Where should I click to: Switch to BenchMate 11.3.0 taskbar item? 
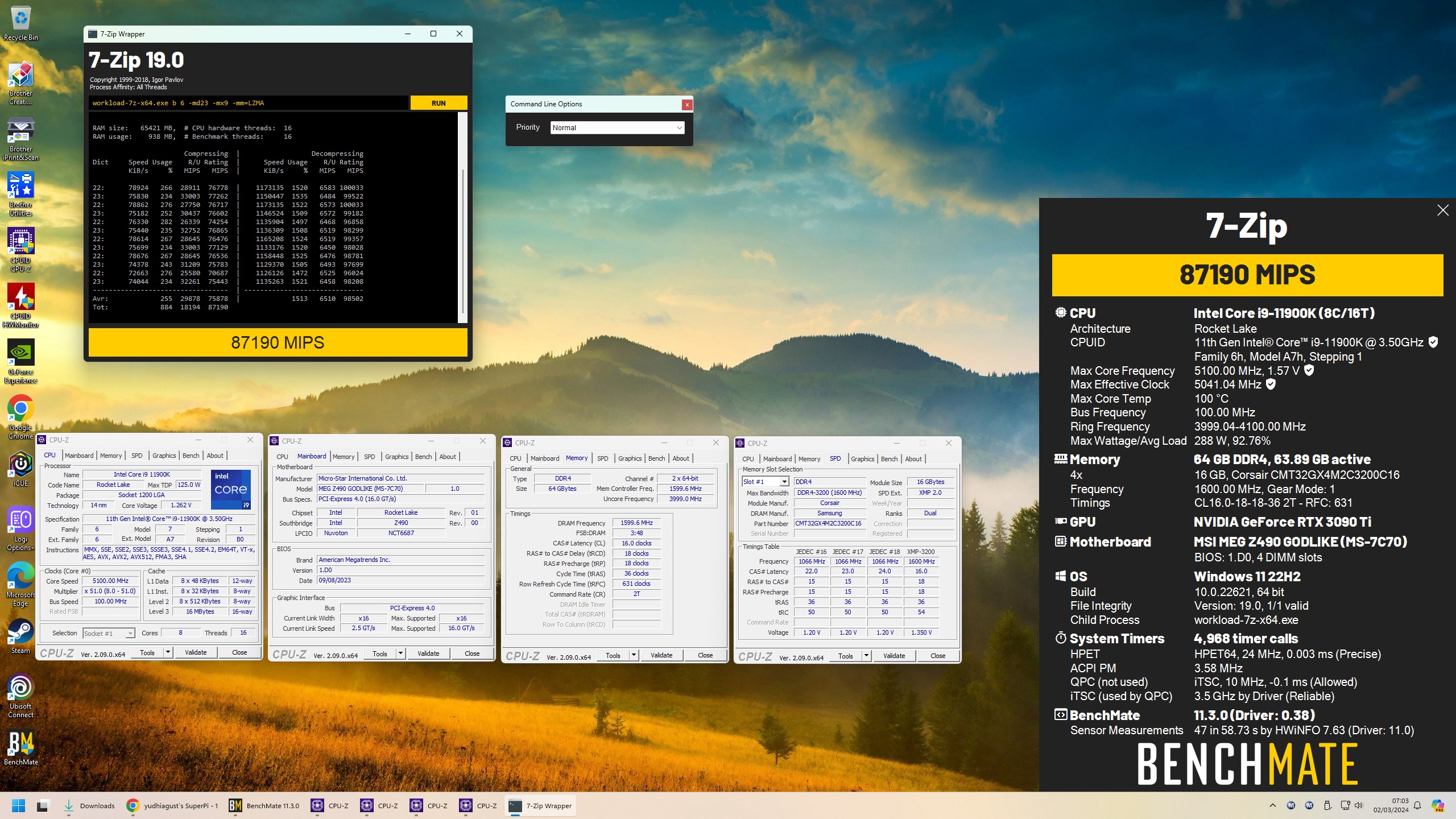(x=264, y=805)
